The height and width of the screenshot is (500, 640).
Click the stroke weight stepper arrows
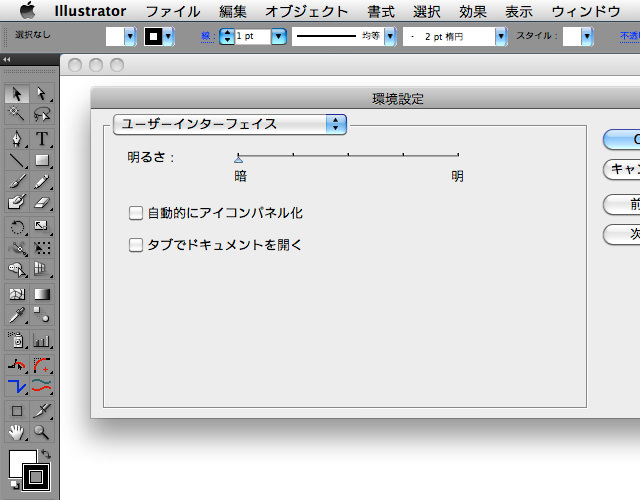tap(227, 36)
